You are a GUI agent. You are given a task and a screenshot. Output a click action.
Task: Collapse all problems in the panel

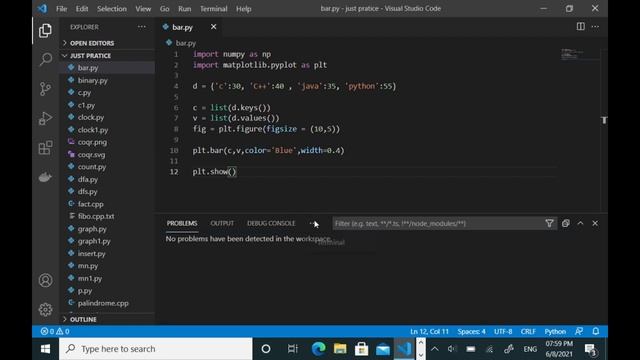click(565, 223)
